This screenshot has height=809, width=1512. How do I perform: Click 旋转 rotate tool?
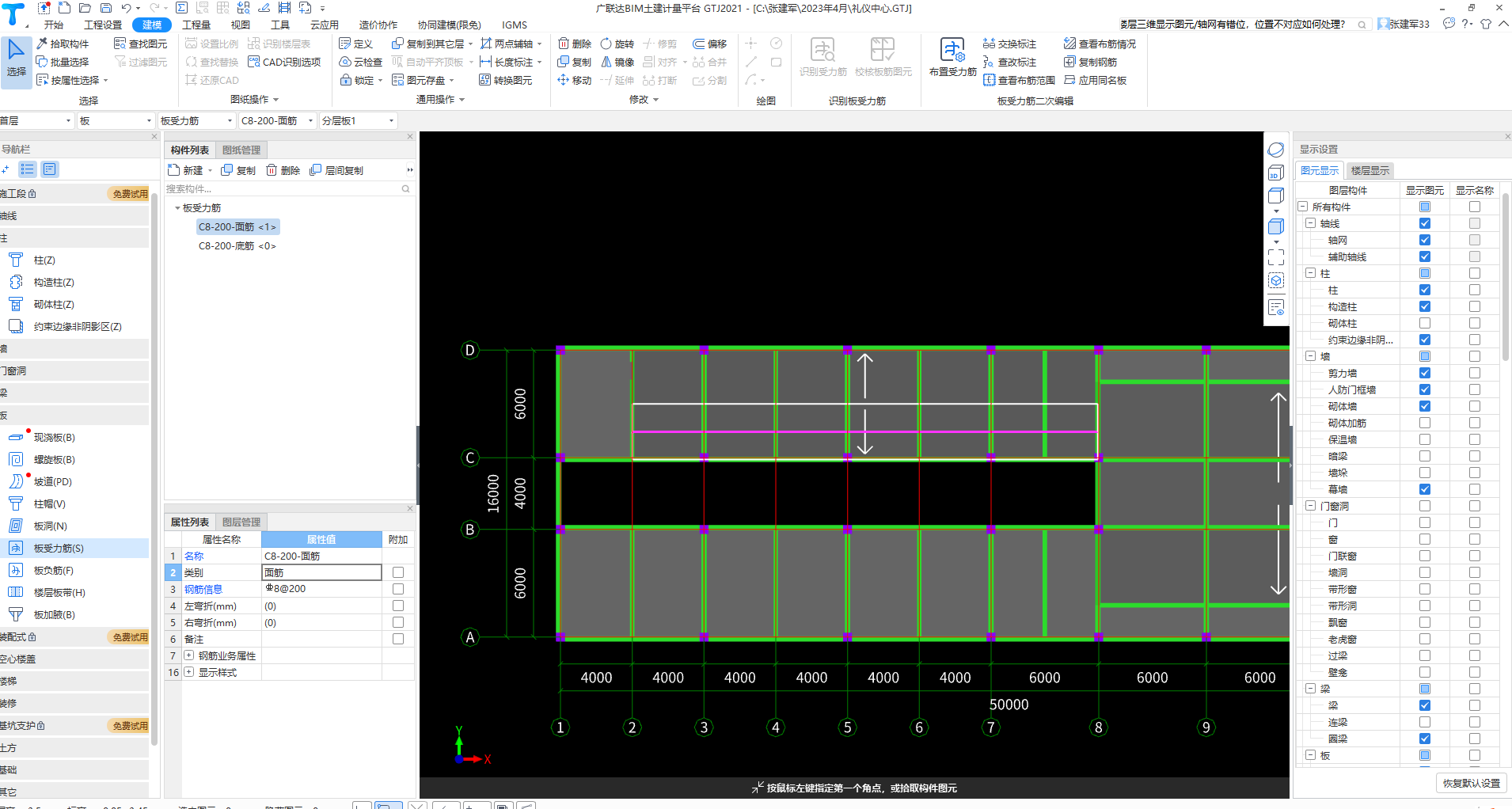pyautogui.click(x=617, y=44)
